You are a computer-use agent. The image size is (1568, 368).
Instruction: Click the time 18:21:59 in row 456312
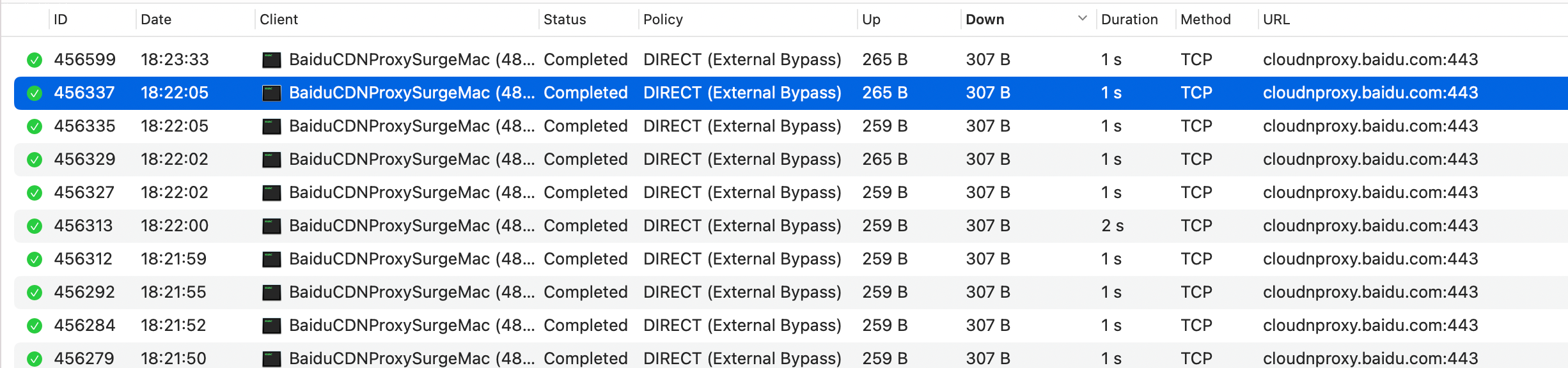click(173, 259)
